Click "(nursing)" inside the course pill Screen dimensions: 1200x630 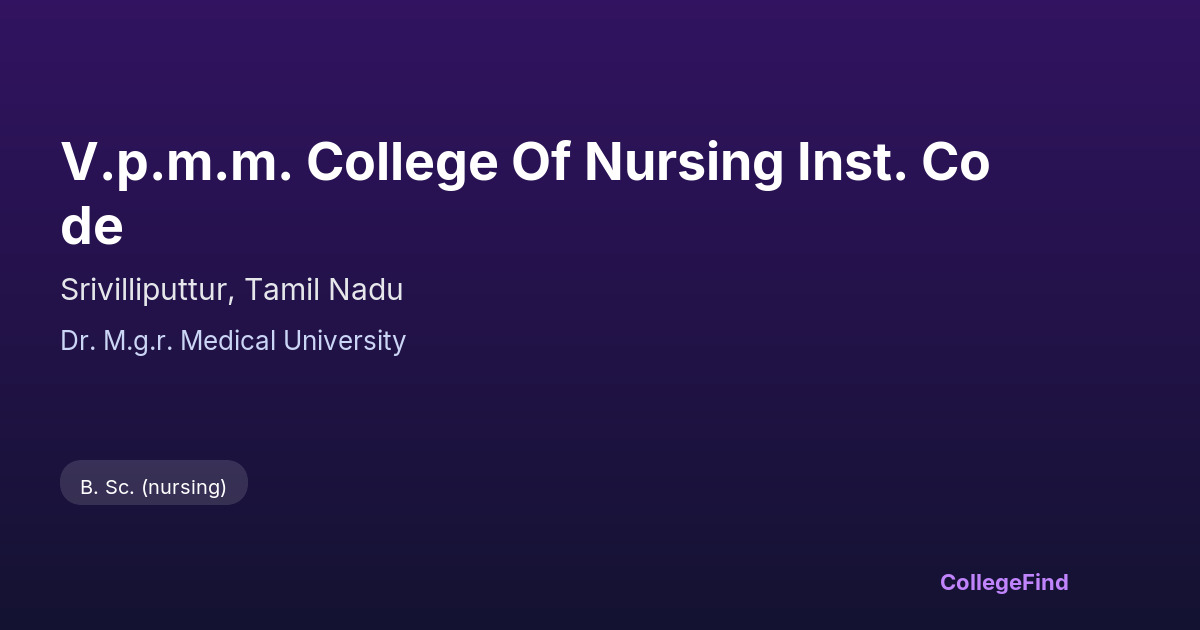[184, 487]
